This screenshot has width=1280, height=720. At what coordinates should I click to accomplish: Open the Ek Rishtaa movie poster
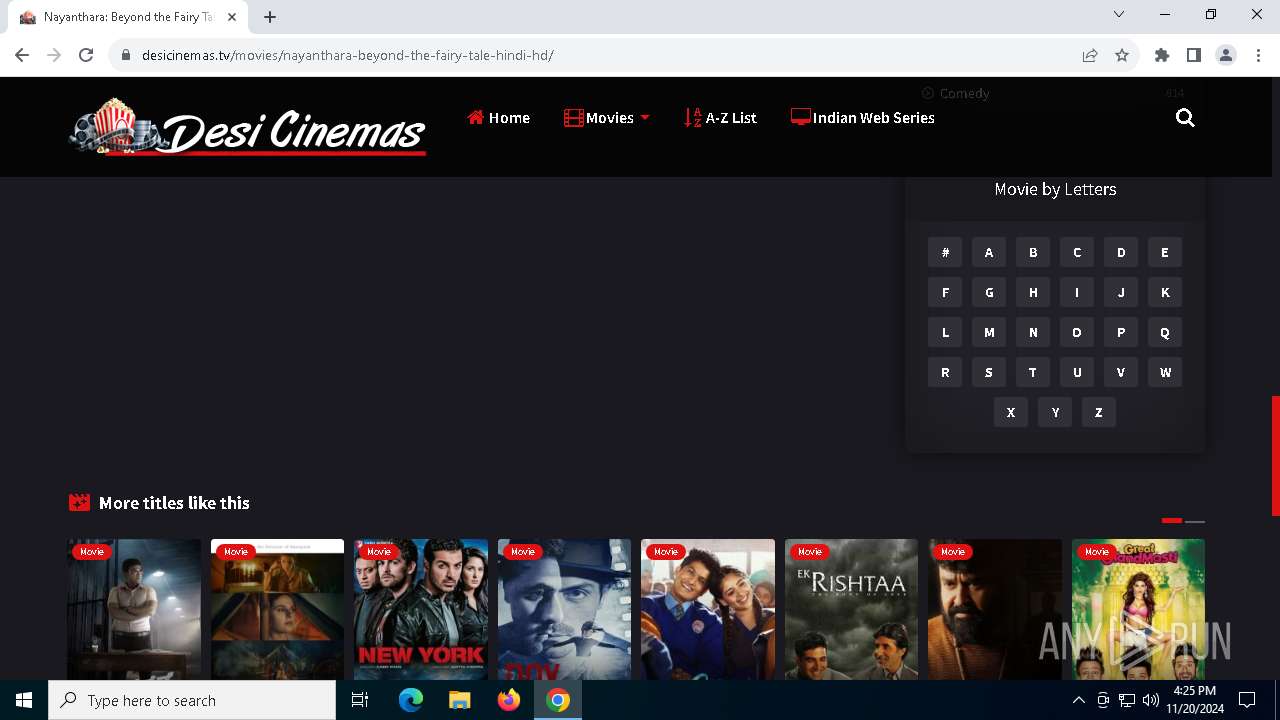pos(851,610)
